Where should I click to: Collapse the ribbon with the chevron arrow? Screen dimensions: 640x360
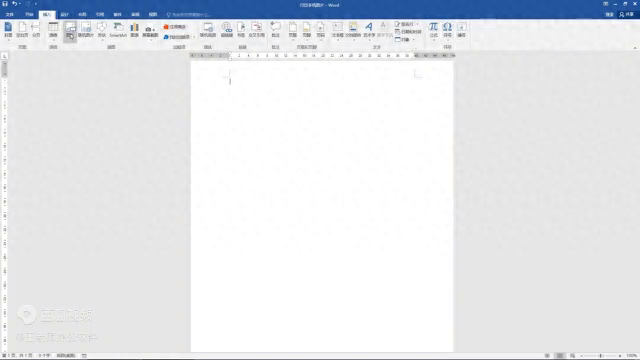635,48
